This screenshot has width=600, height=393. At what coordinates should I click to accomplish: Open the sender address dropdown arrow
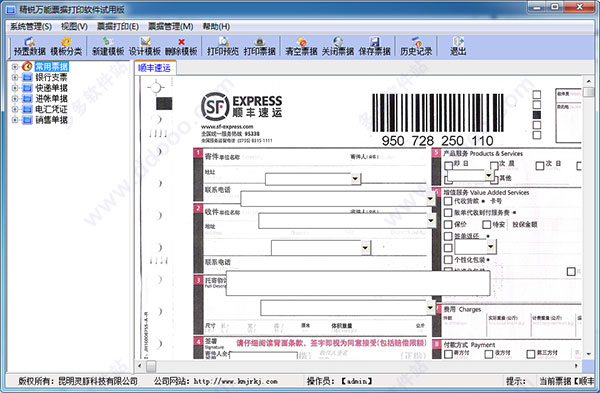(x=355, y=179)
